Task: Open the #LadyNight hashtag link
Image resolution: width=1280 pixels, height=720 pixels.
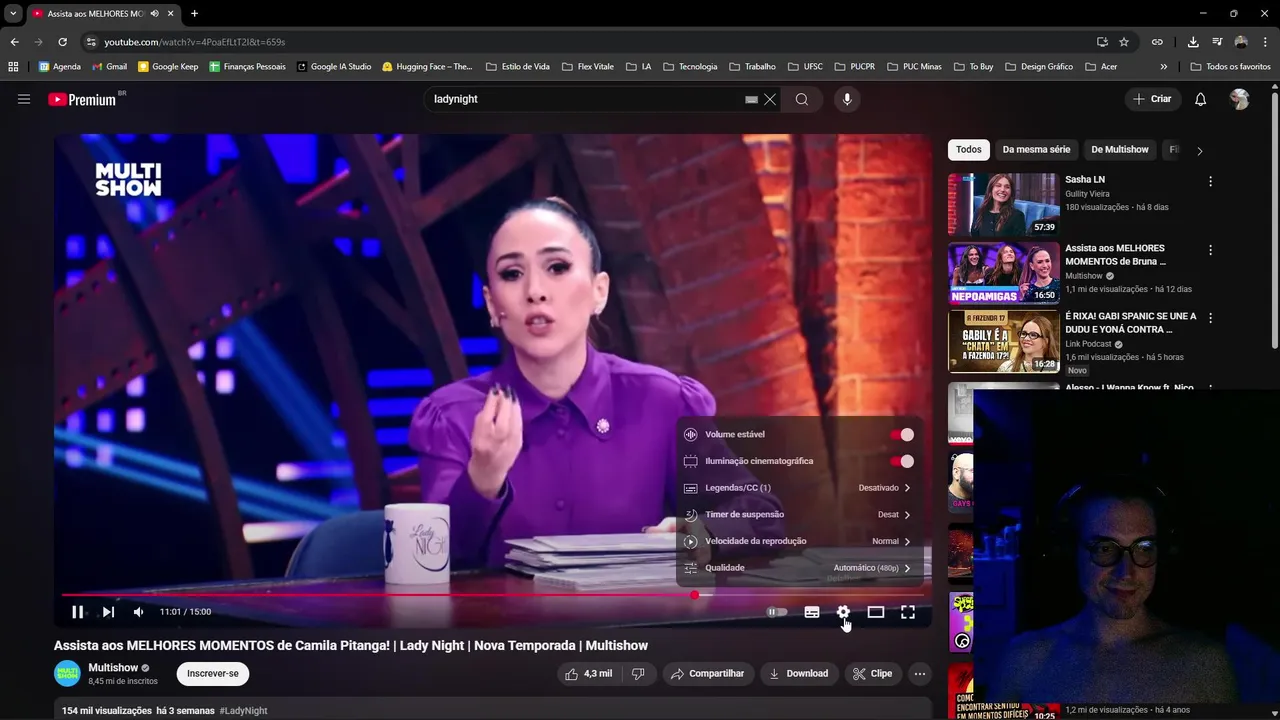Action: click(x=243, y=711)
